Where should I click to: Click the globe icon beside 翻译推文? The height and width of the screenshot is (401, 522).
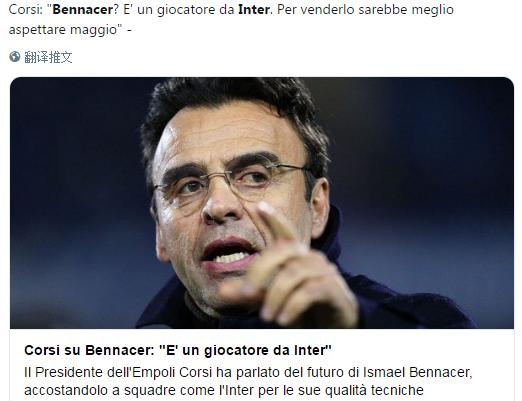click(x=15, y=57)
